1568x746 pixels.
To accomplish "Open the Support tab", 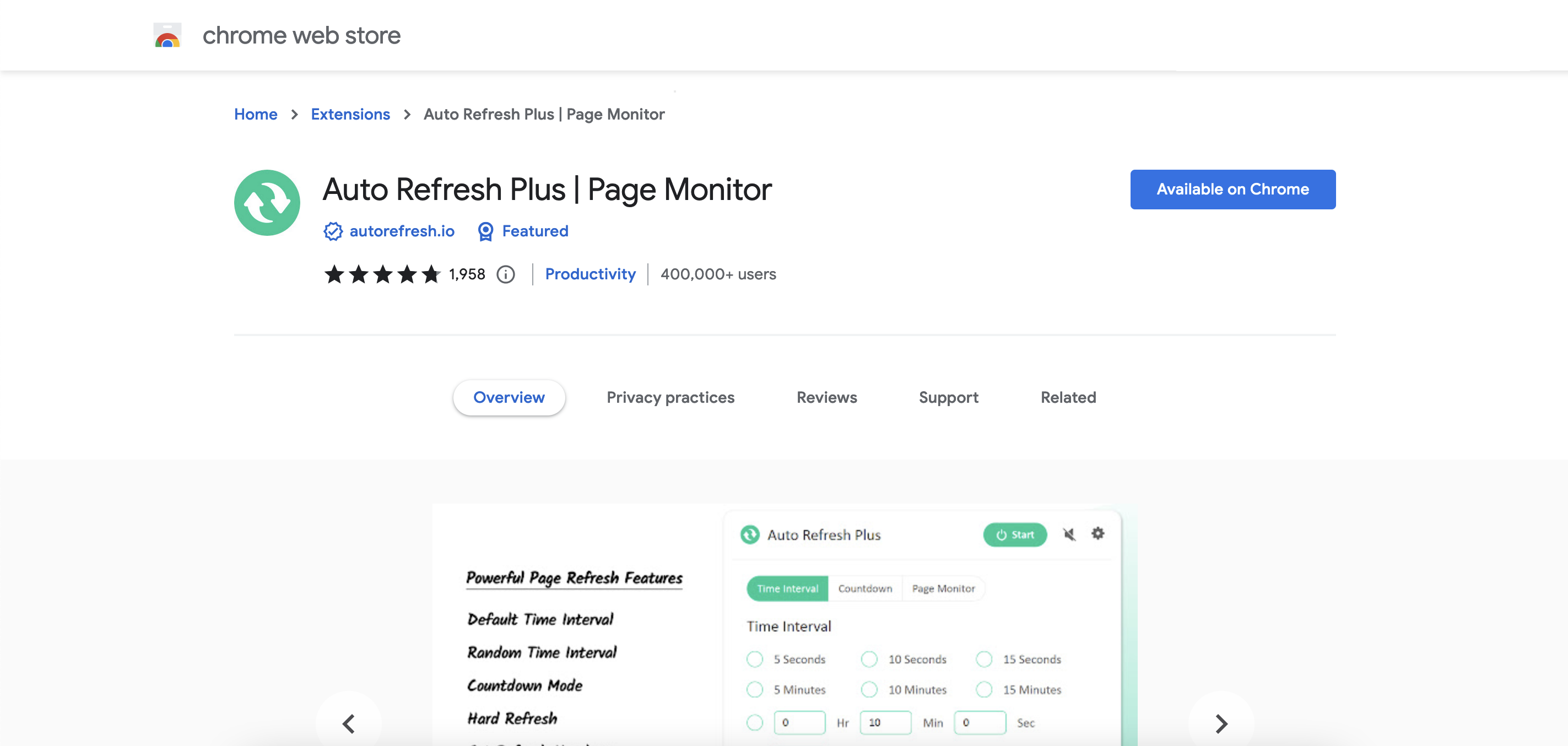I will pos(948,397).
